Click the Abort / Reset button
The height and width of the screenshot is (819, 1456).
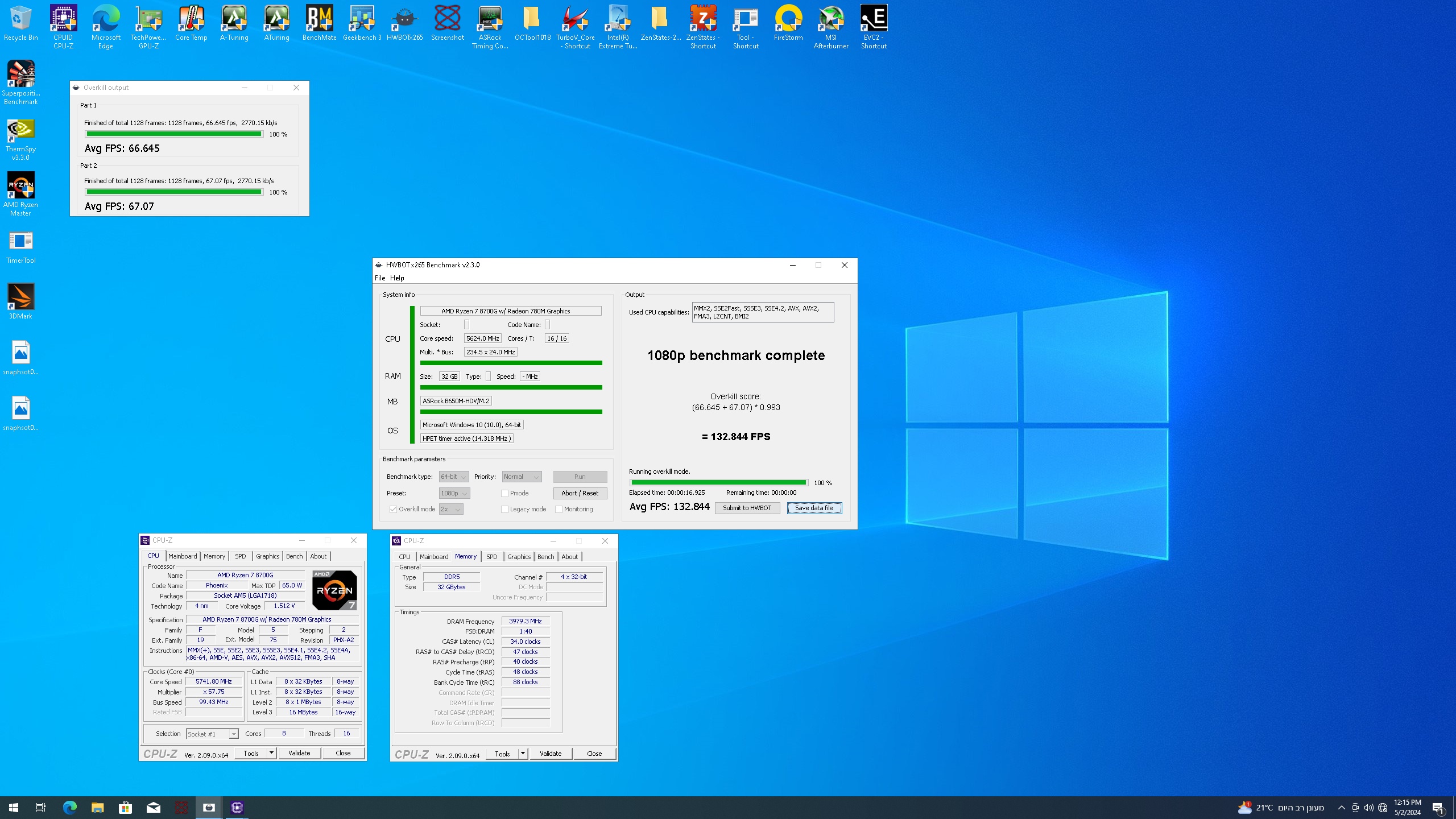(580, 493)
